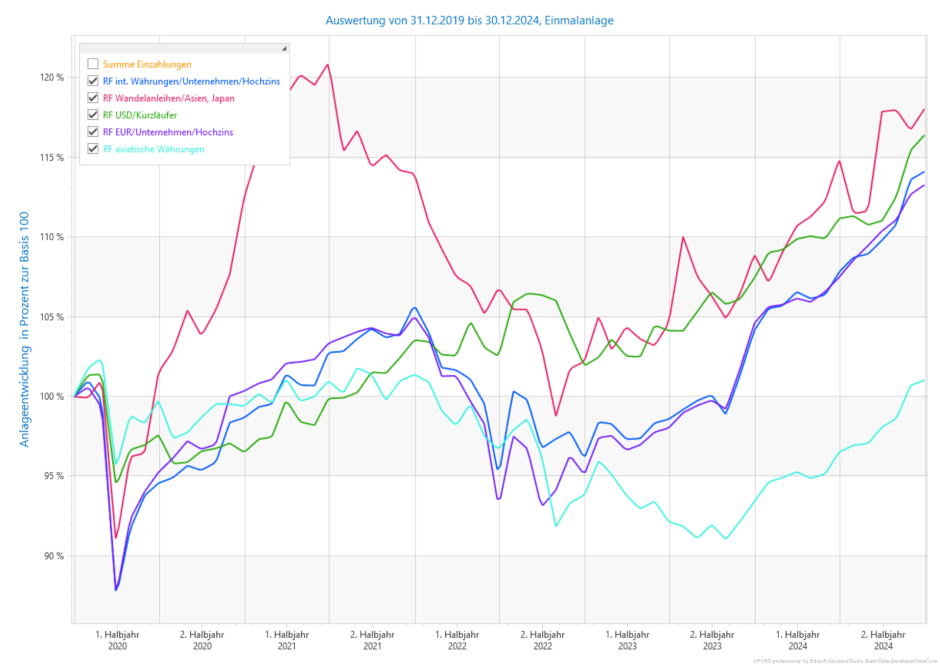Select the 2. Halbjahr 2024 axis label
Image resolution: width=940 pixels, height=665 pixels.
click(885, 640)
